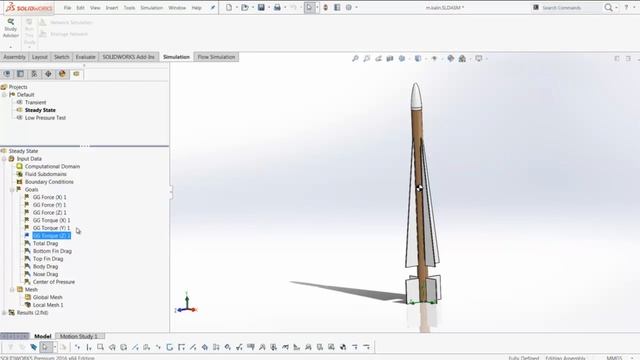Click the Select cursor tool in title bar

(x=309, y=7)
